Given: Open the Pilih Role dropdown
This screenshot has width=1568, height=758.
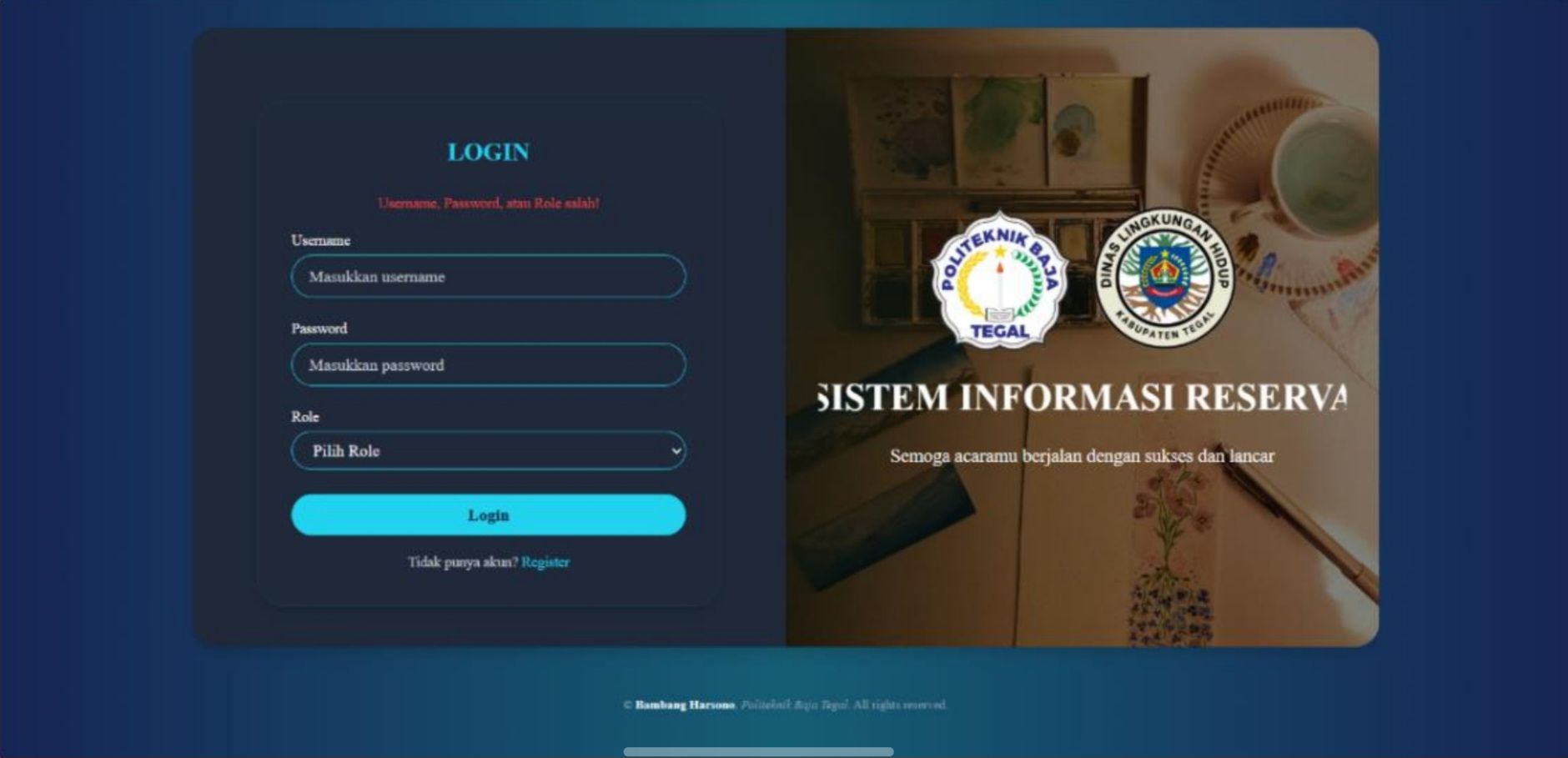Looking at the screenshot, I should tap(488, 450).
